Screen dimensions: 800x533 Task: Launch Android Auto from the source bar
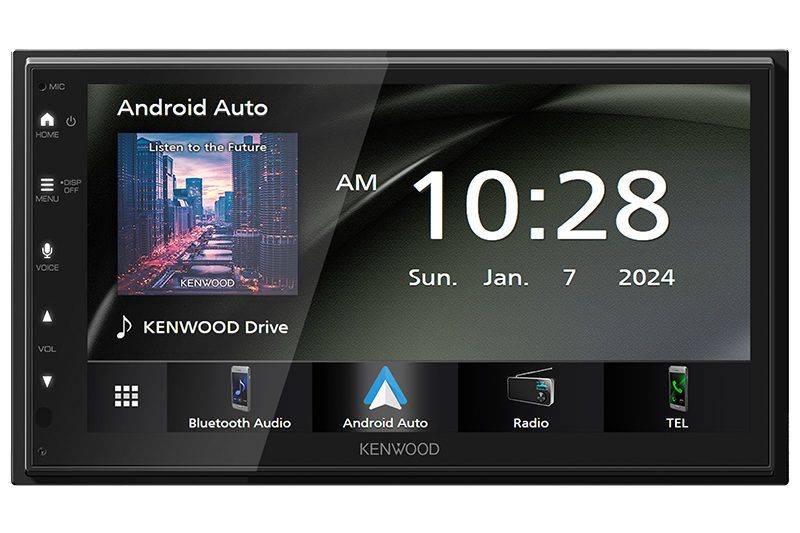tap(385, 397)
